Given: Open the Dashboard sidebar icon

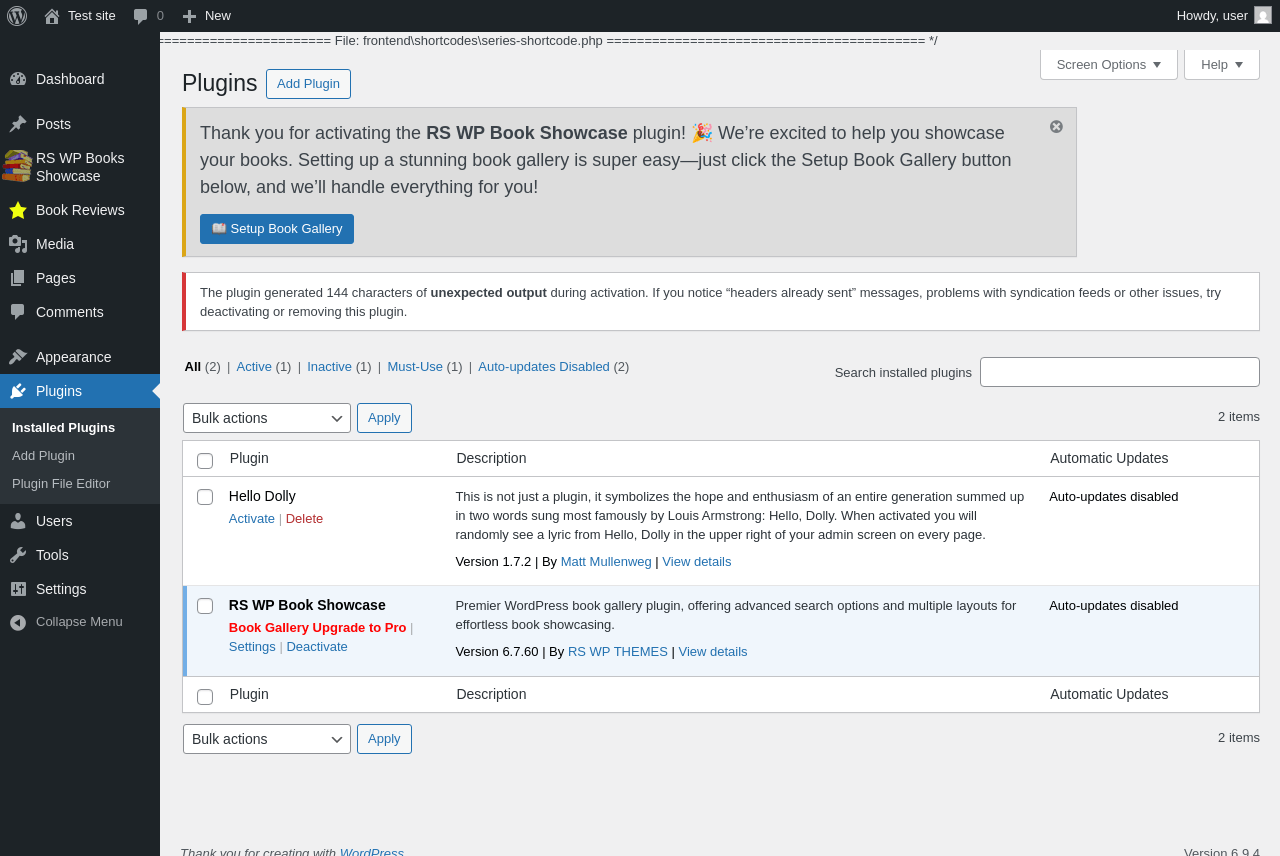Looking at the screenshot, I should pos(18,79).
